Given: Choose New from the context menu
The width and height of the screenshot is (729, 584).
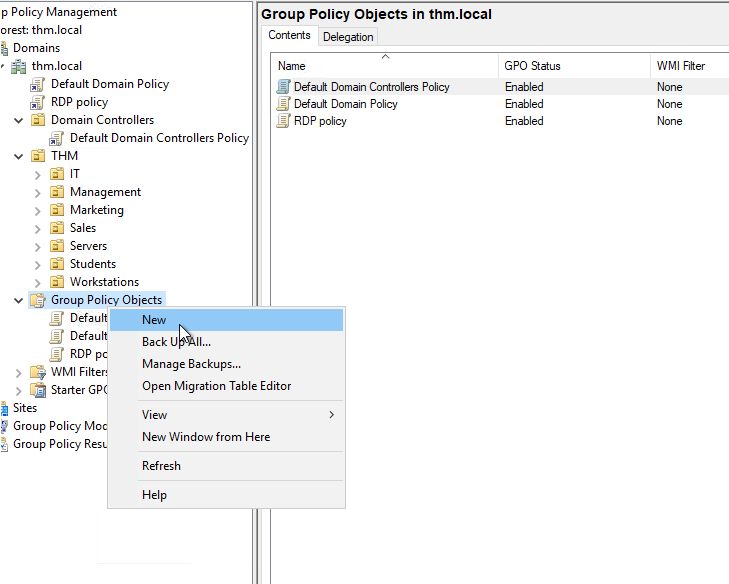Looking at the screenshot, I should 154,320.
